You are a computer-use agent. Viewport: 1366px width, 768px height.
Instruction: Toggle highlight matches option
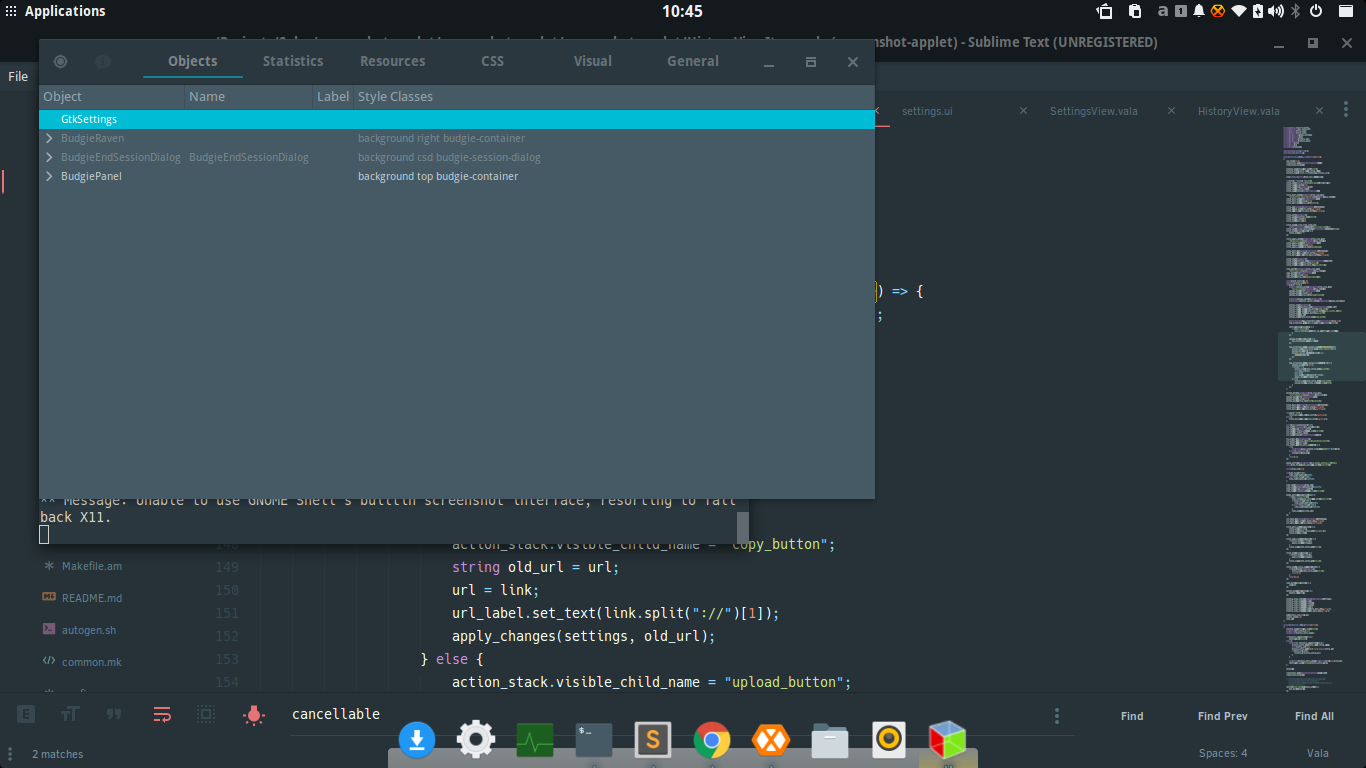(x=254, y=714)
